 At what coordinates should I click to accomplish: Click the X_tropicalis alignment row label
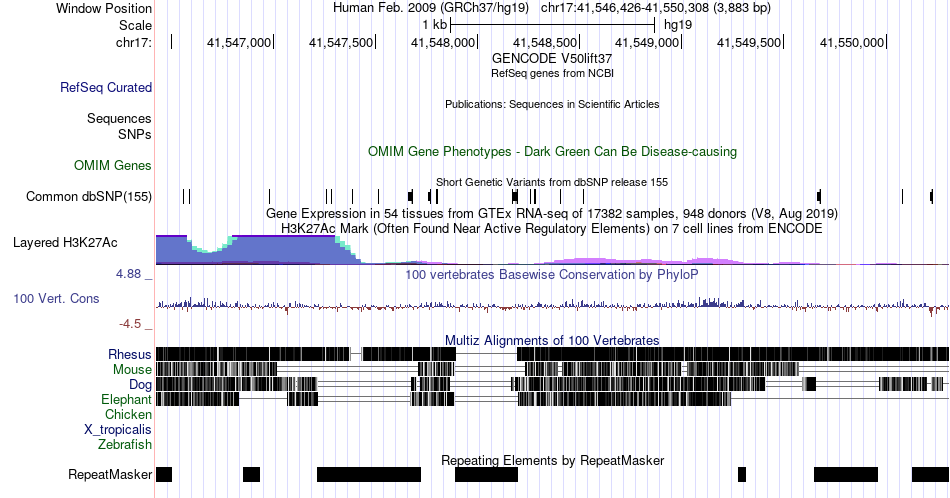click(x=118, y=430)
